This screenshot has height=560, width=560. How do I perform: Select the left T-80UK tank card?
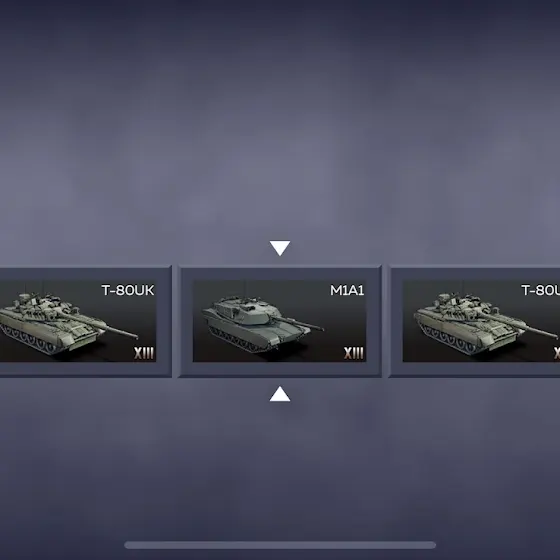coord(86,321)
